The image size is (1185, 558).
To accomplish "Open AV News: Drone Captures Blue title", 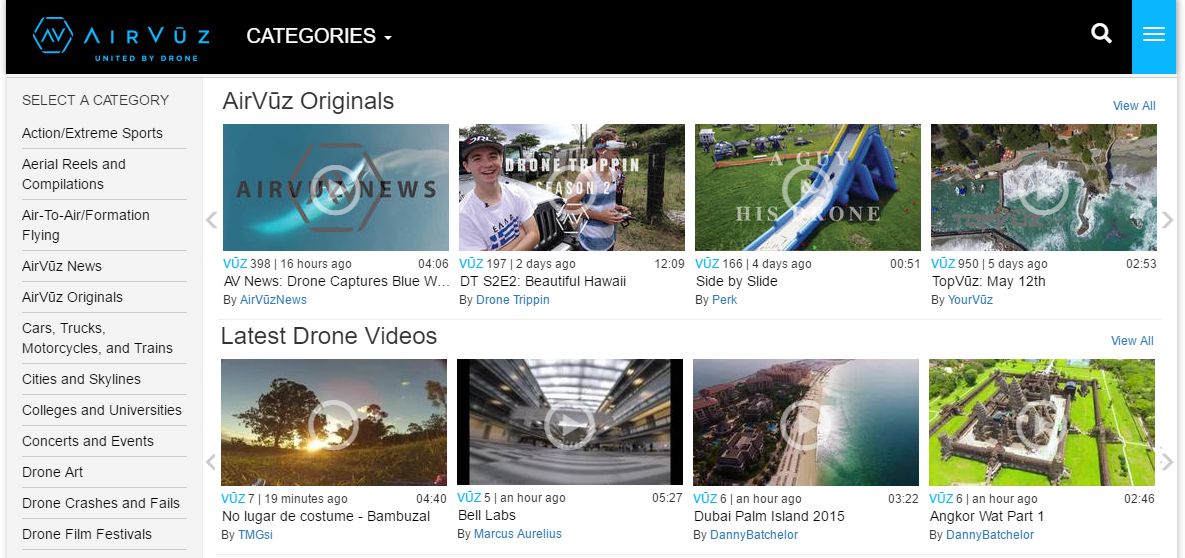I will 336,281.
